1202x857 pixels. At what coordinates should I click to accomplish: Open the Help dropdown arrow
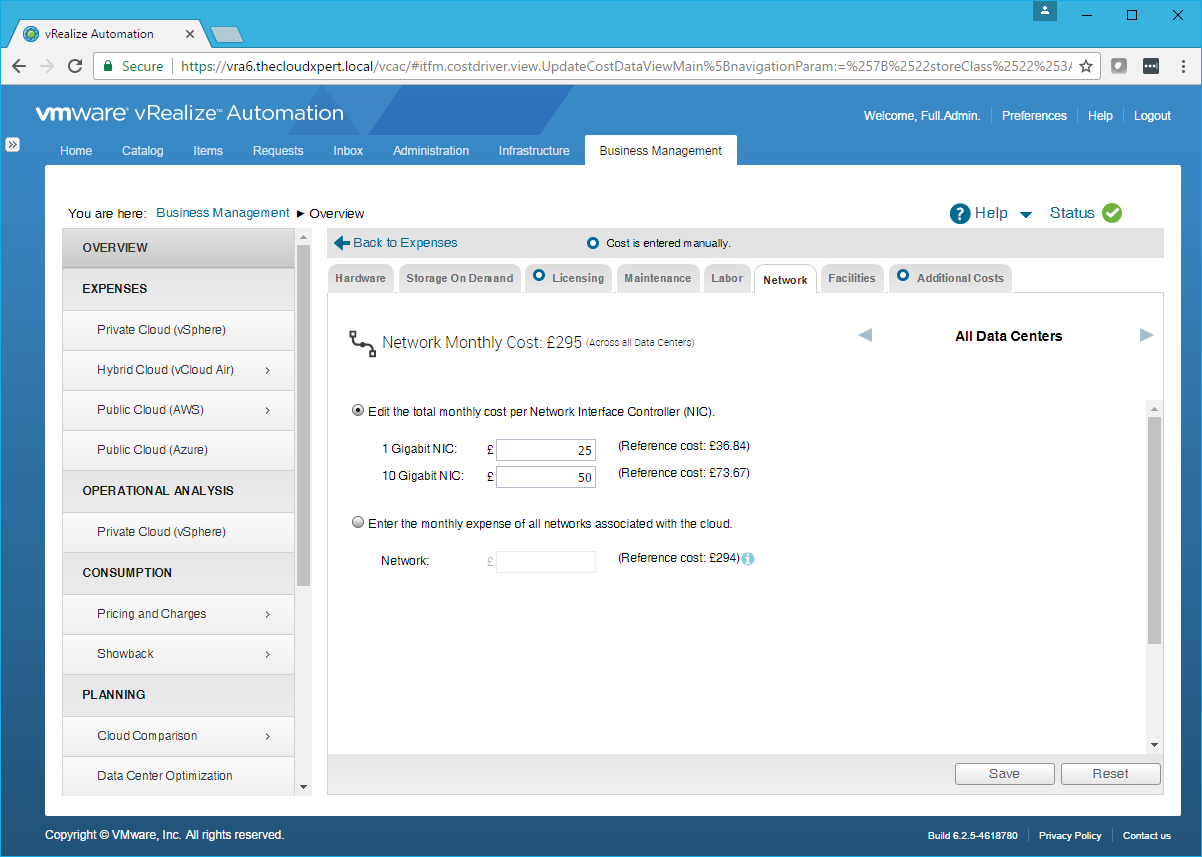(x=1026, y=214)
